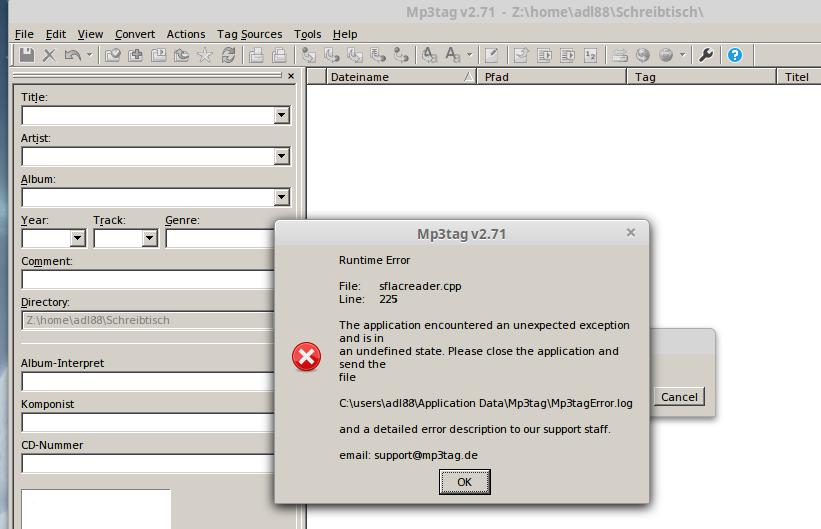Open the Edit menu
This screenshot has height=529, width=821.
coord(56,34)
